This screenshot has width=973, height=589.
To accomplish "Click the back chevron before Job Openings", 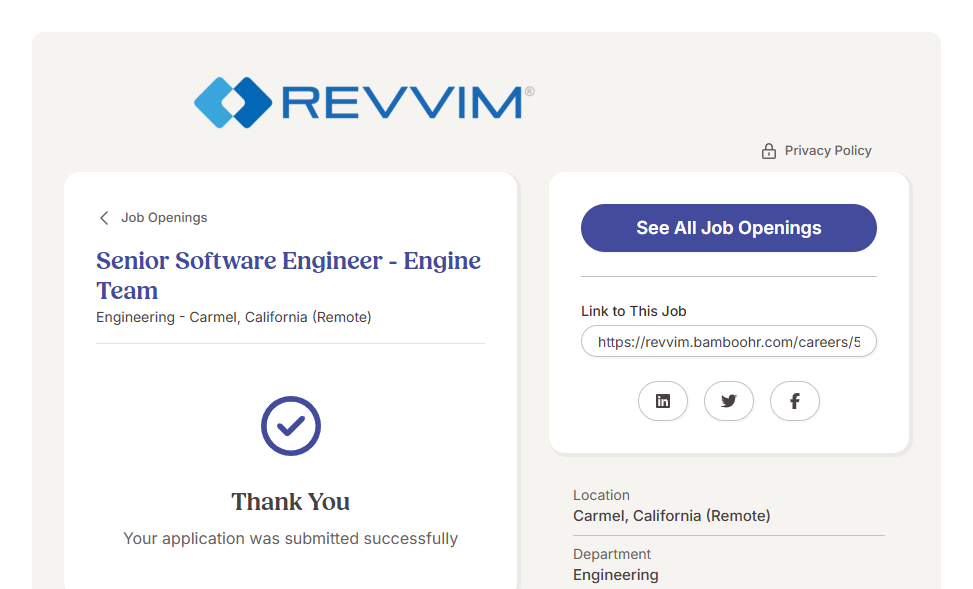I will [x=104, y=218].
